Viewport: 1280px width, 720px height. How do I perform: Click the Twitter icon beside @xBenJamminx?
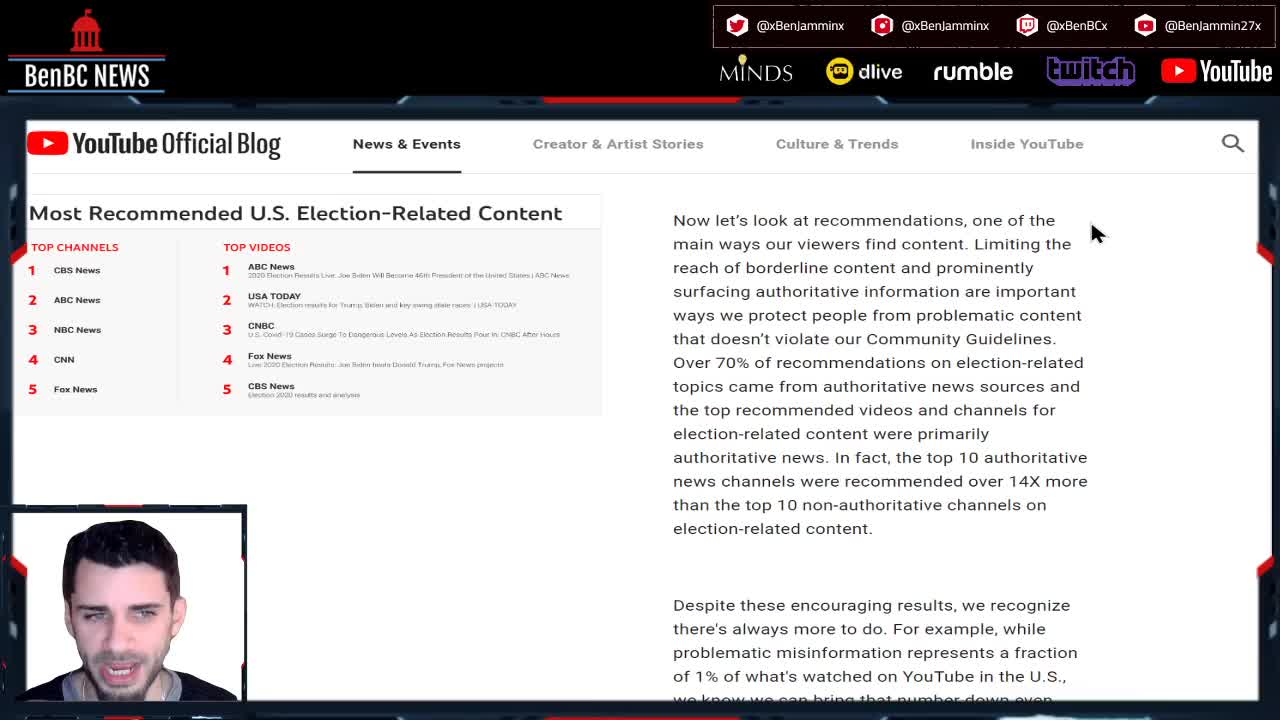pos(737,25)
